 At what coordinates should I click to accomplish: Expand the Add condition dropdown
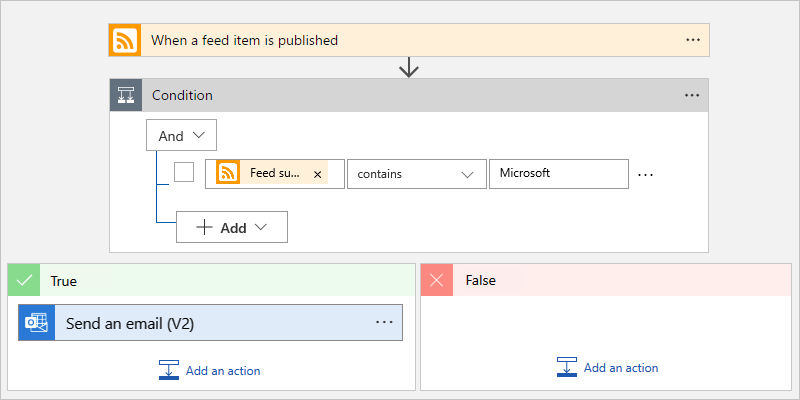232,227
